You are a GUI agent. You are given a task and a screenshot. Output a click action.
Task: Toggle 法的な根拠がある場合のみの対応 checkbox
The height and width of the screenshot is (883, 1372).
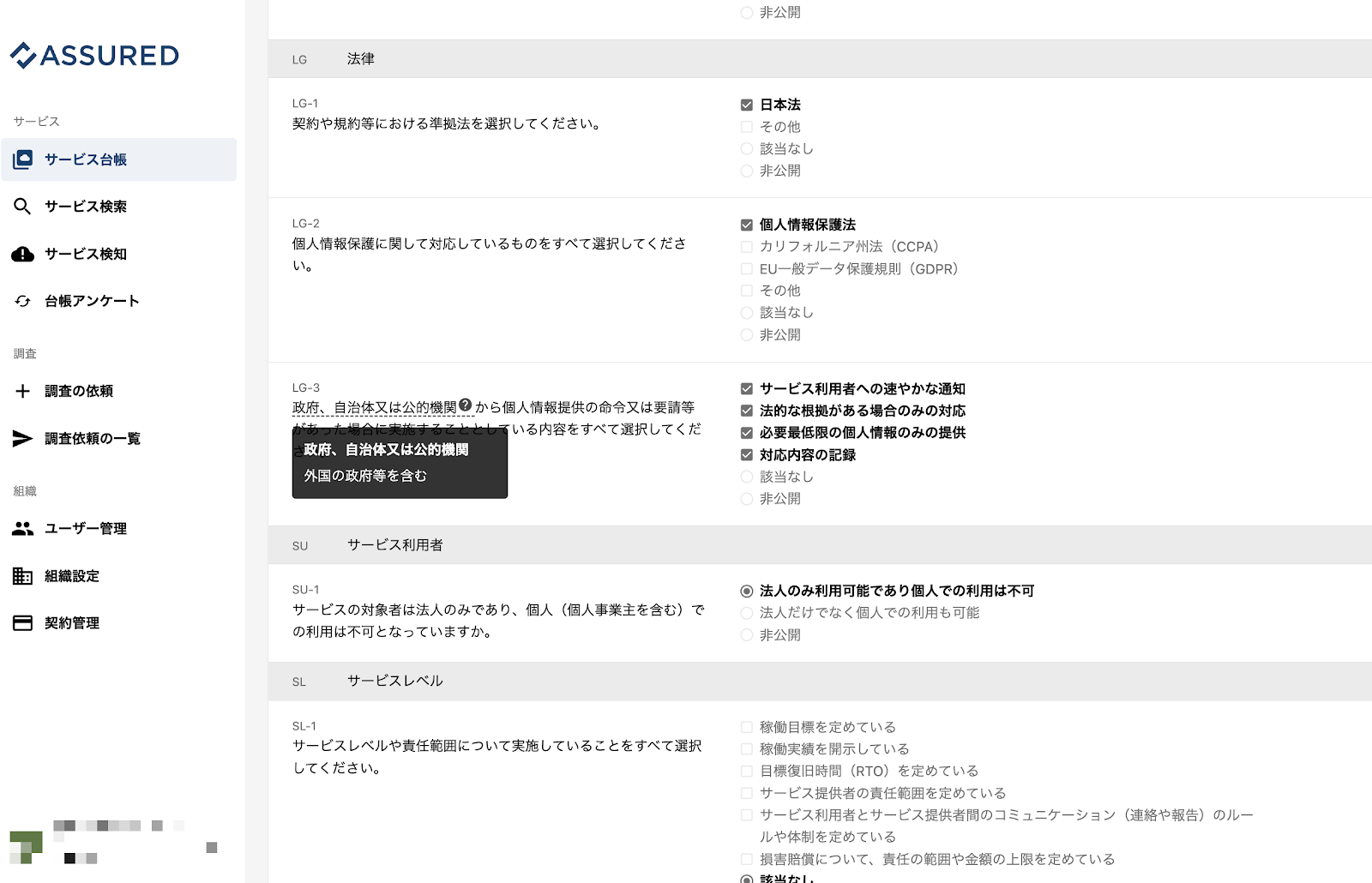[747, 411]
